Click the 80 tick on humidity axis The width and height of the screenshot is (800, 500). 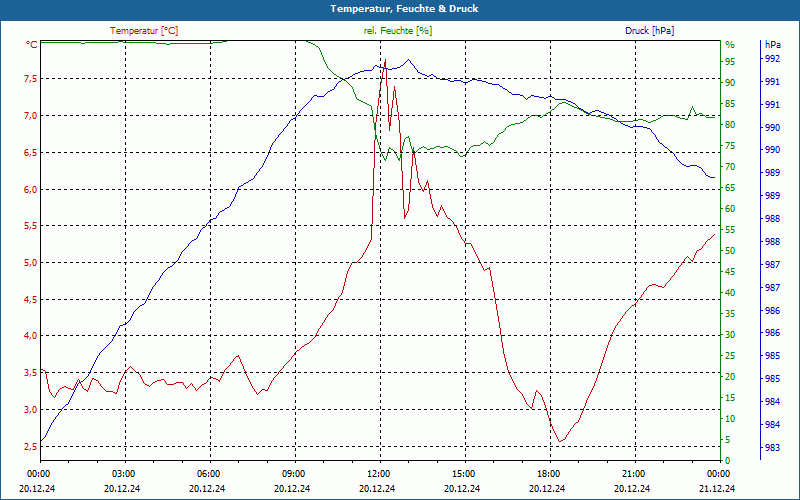point(730,124)
